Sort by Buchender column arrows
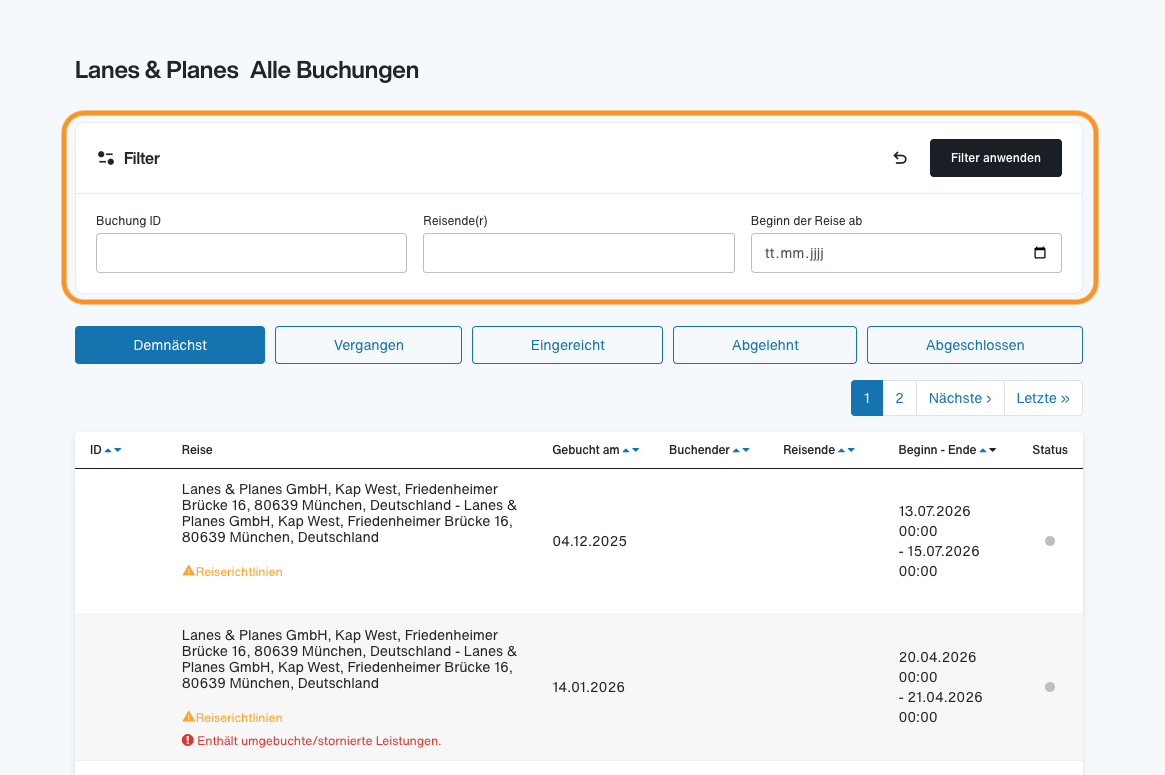Viewport: 1165px width, 775px height. point(741,450)
